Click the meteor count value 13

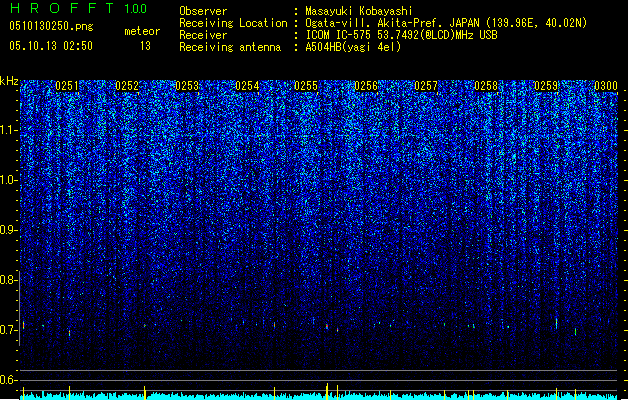click(x=145, y=46)
